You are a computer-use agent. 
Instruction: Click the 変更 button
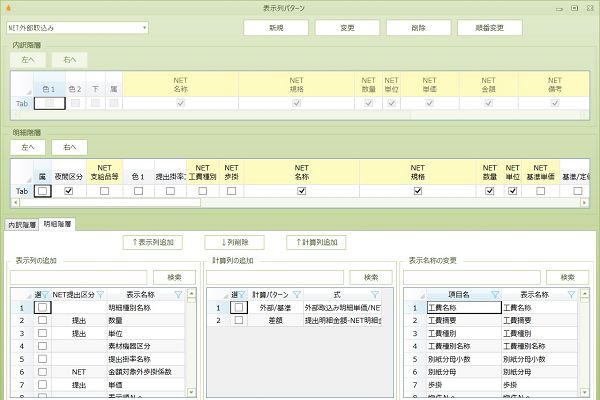(347, 28)
